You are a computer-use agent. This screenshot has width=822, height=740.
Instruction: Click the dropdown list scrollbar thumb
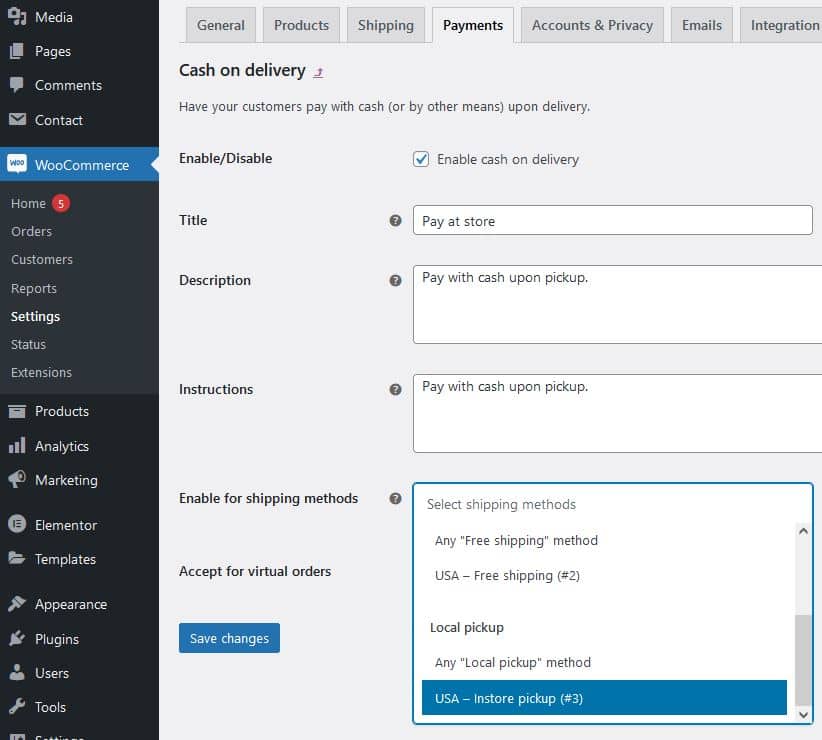click(x=803, y=660)
